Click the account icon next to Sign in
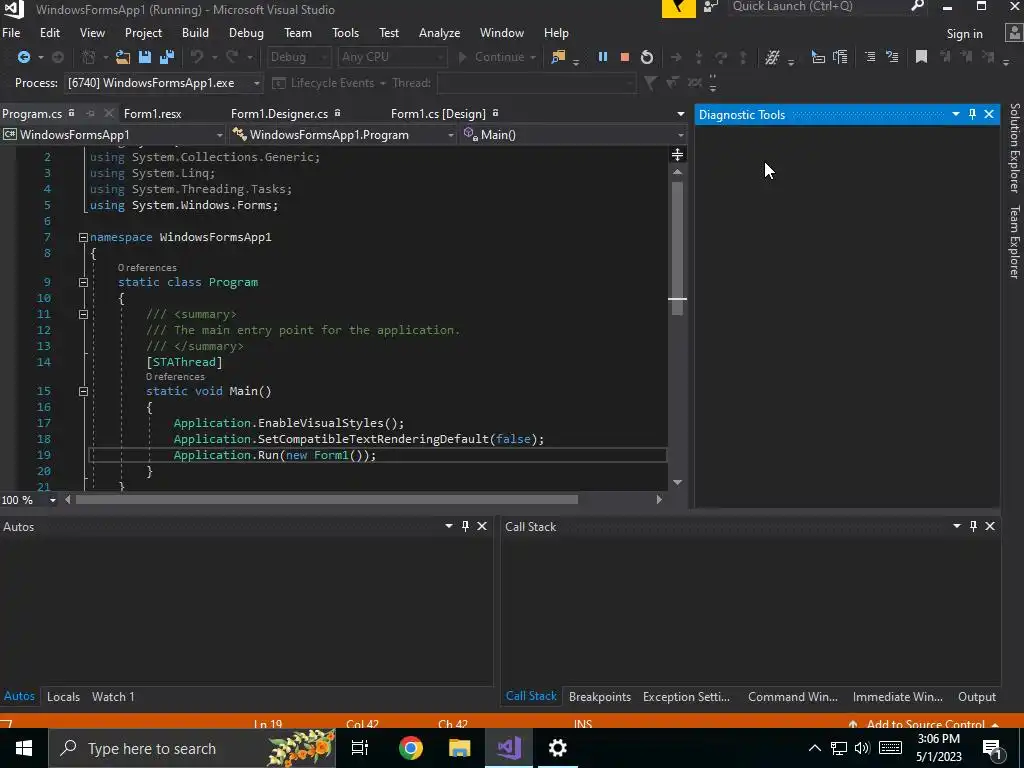The height and width of the screenshot is (768, 1024). [1014, 33]
